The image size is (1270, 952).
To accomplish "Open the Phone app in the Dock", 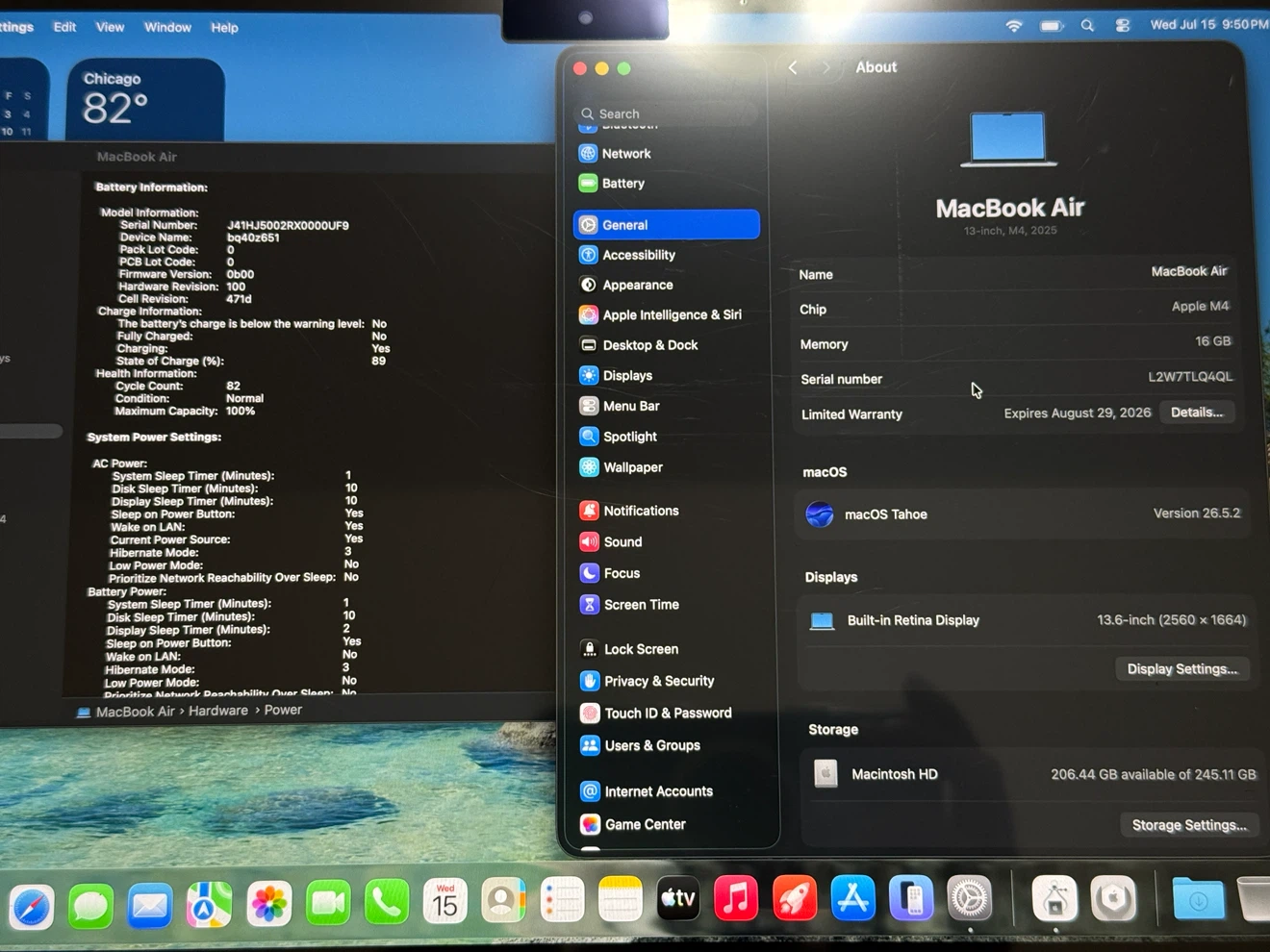I will [x=387, y=903].
